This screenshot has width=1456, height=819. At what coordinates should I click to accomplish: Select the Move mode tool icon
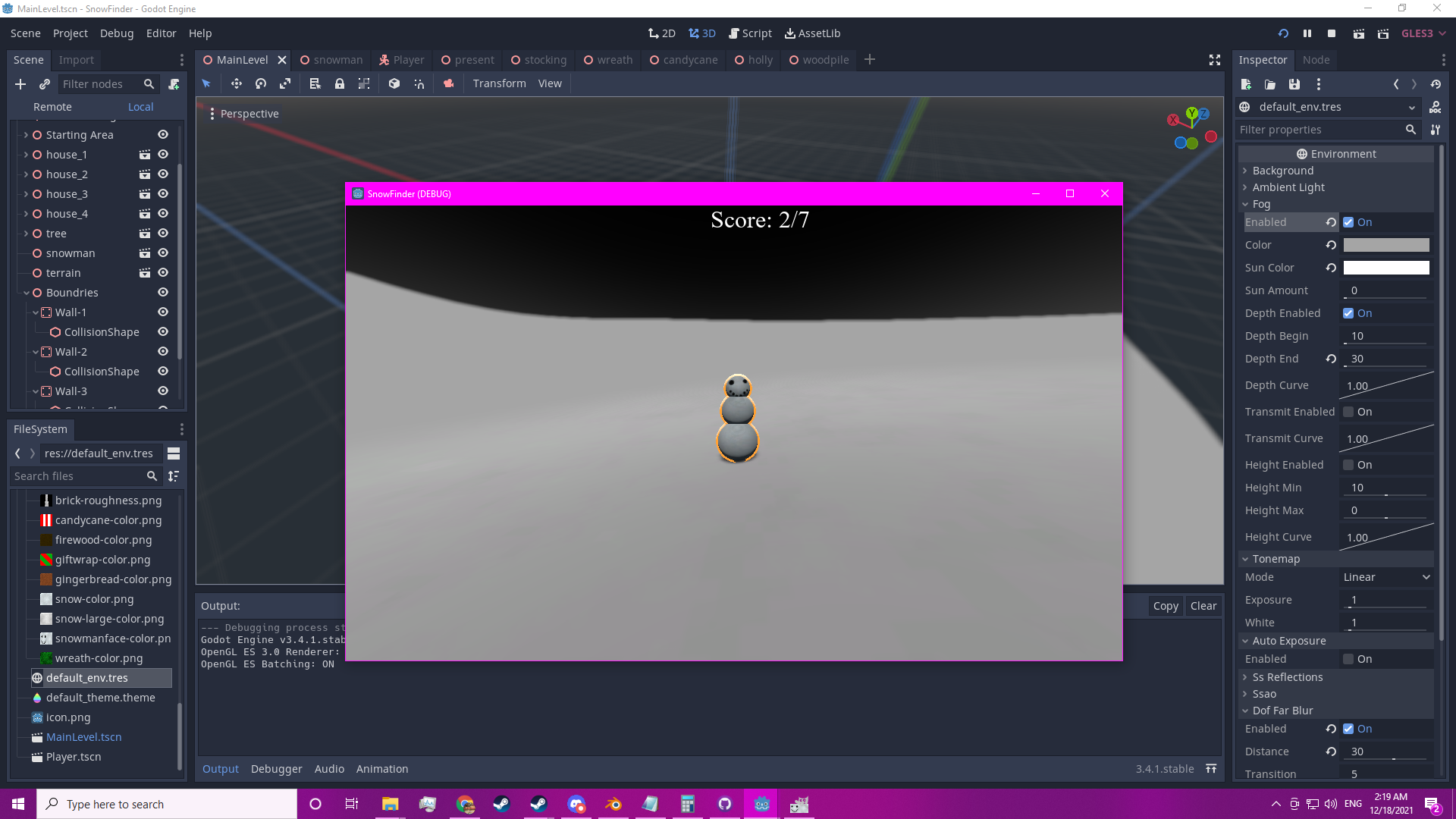(x=236, y=83)
